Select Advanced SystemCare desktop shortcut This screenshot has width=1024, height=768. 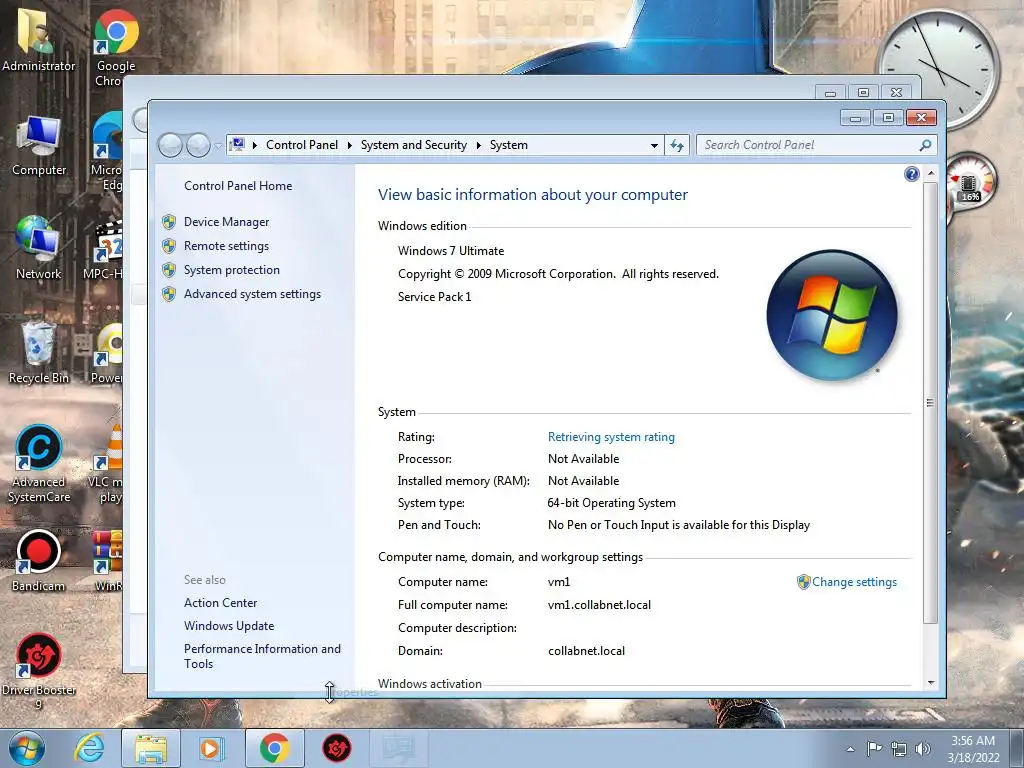39,464
